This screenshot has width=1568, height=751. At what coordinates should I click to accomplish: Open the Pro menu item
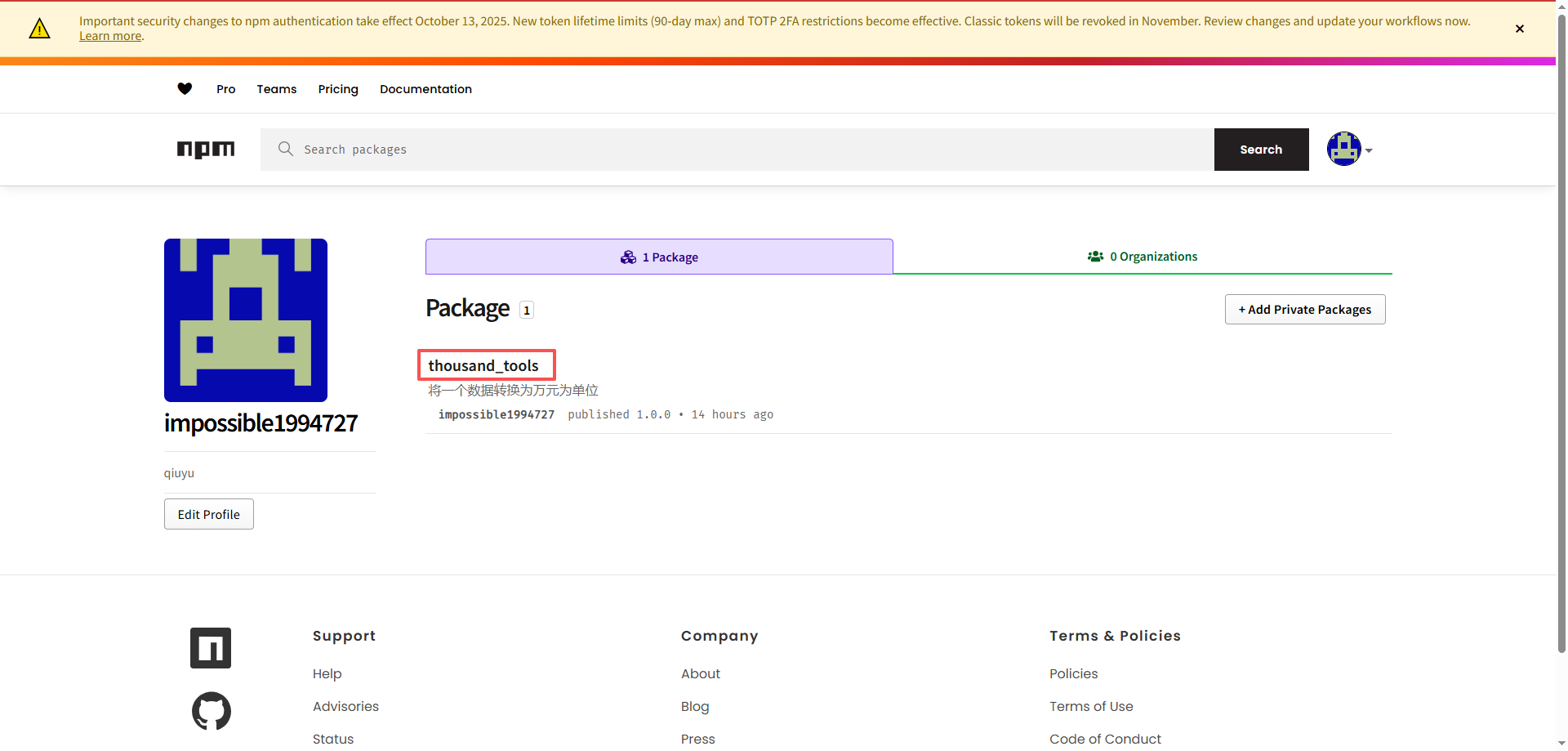(x=225, y=89)
